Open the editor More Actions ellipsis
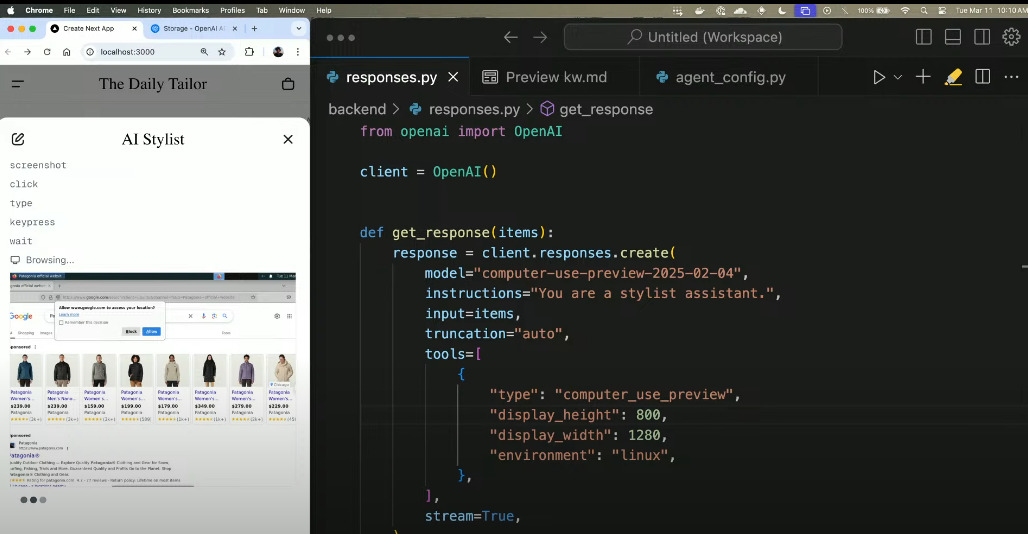1028x534 pixels. pos(1012,77)
